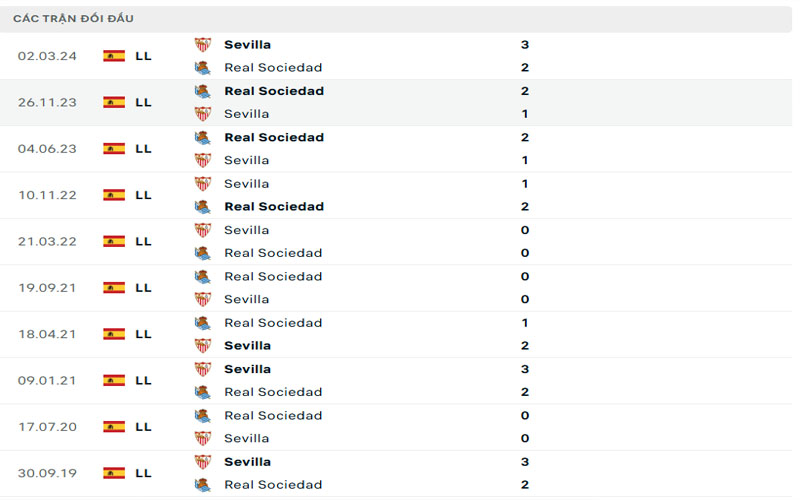Click Spain flag beside 26.11.23 match
800x500 pixels.
pos(114,102)
